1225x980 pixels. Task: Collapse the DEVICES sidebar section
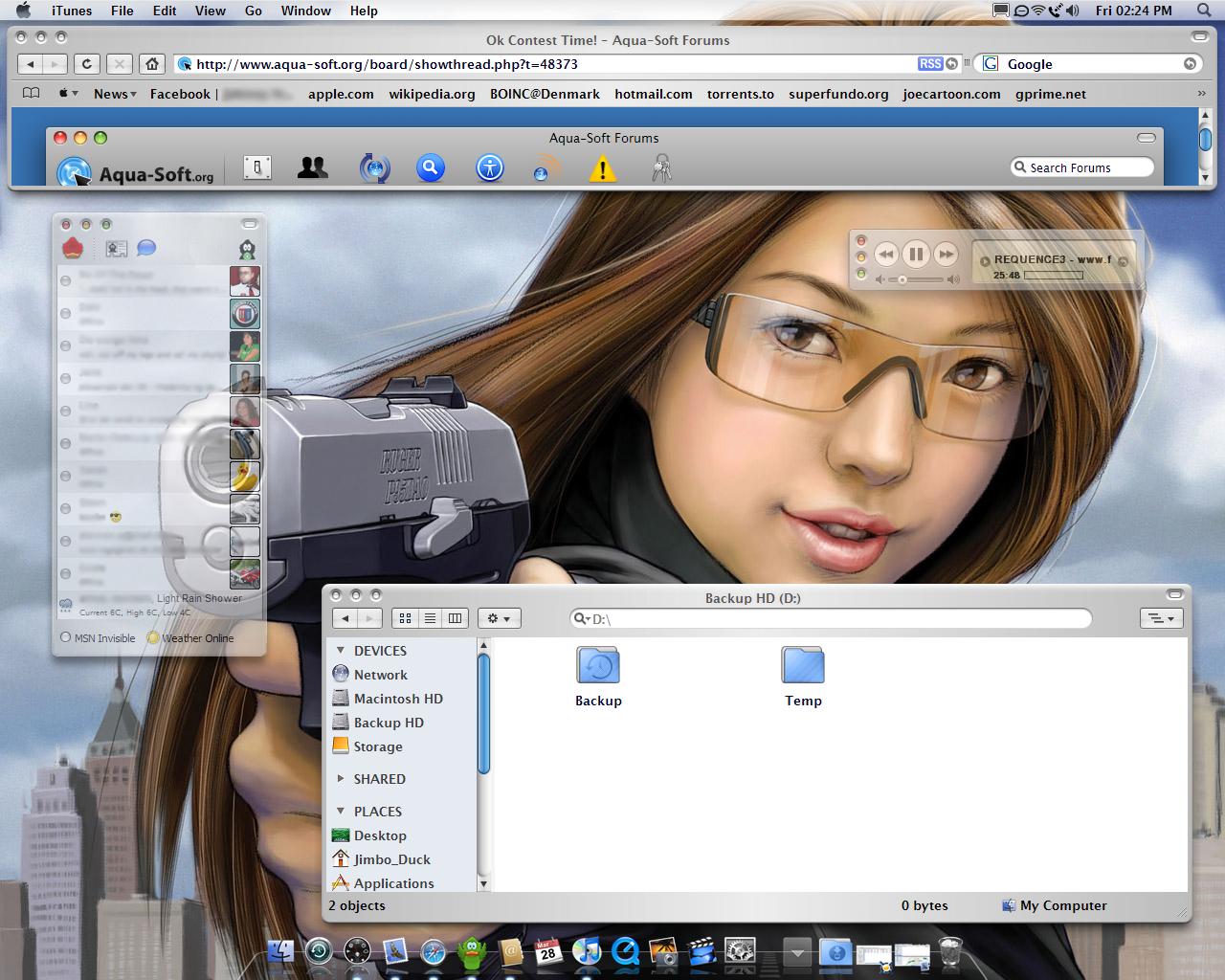[x=340, y=651]
